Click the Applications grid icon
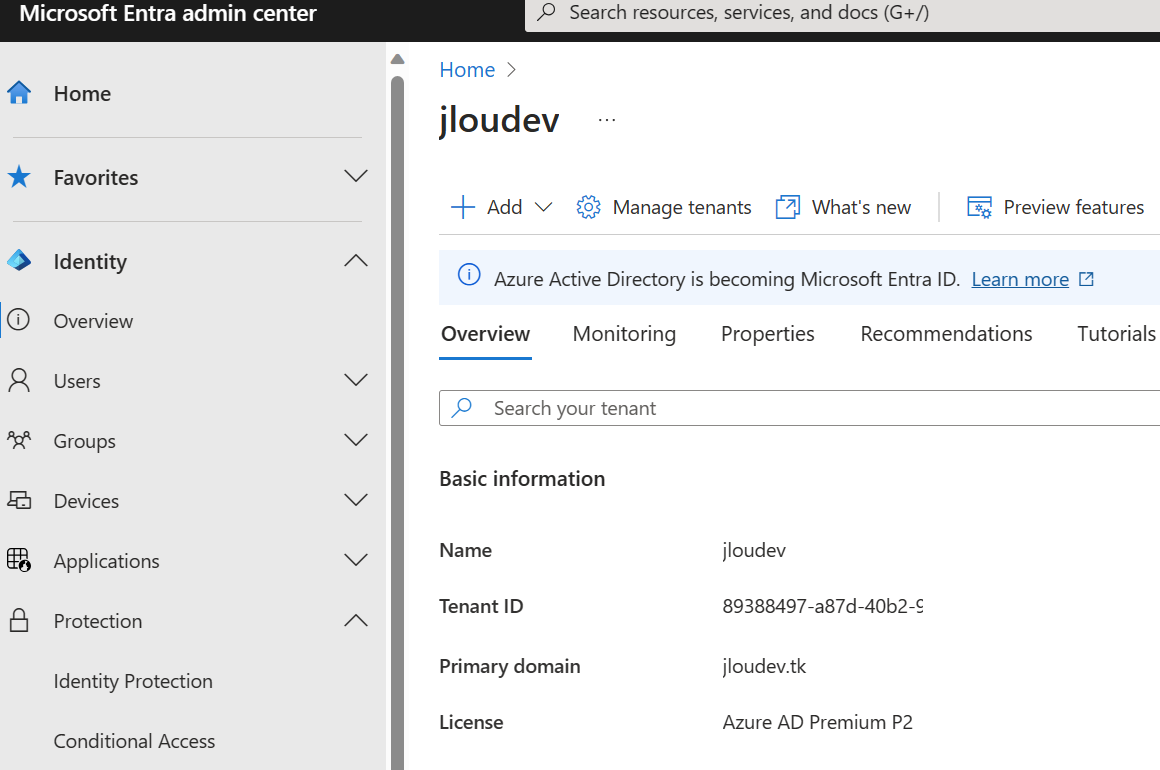Image resolution: width=1160 pixels, height=770 pixels. (x=18, y=560)
